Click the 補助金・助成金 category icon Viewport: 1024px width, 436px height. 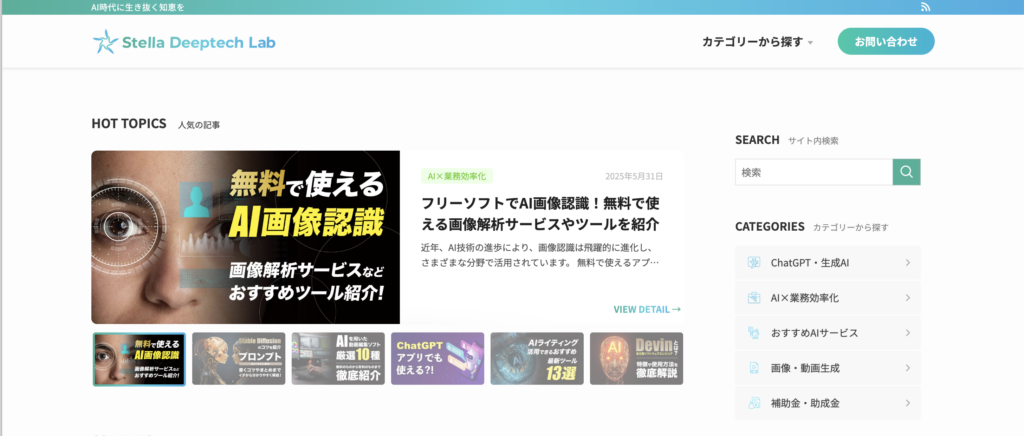click(x=754, y=403)
